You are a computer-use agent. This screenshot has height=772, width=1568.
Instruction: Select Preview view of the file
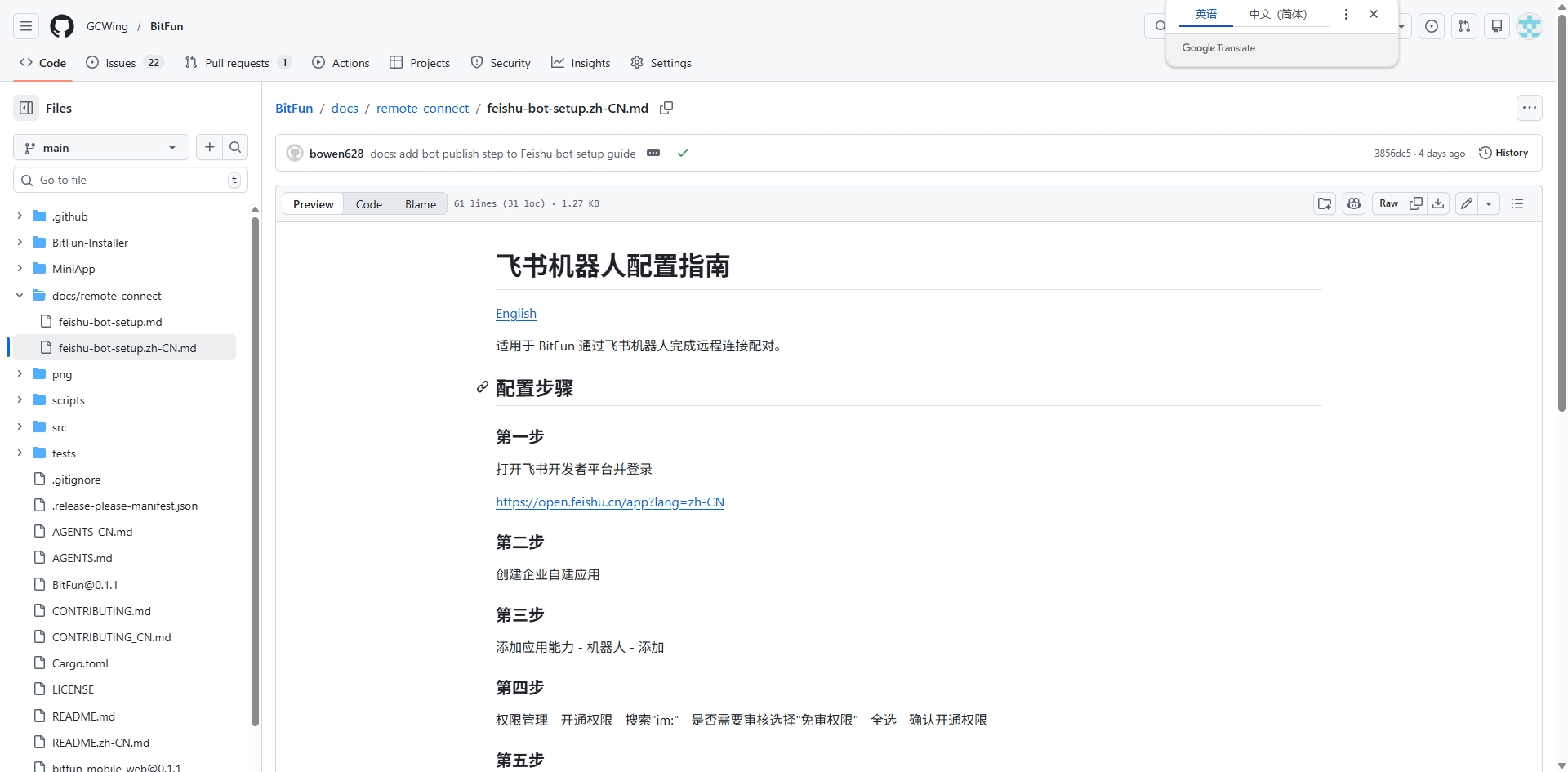coord(314,204)
